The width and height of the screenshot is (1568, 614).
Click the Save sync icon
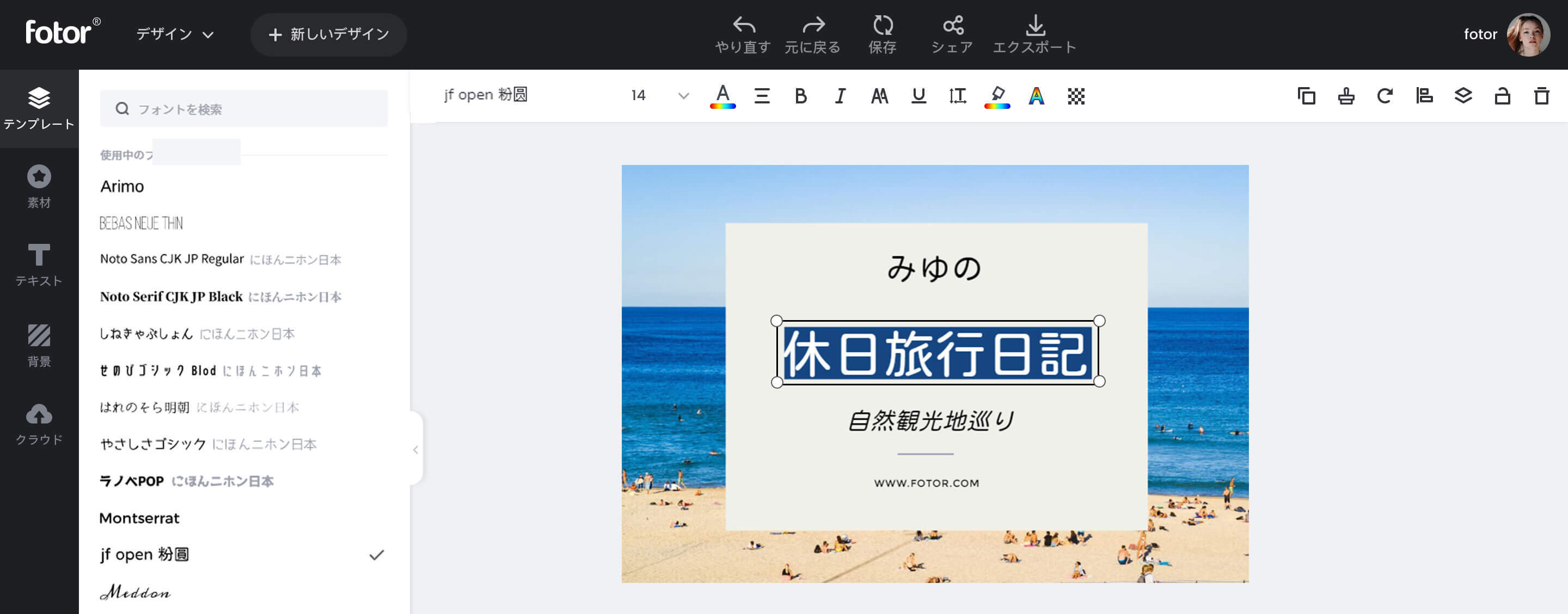click(883, 26)
